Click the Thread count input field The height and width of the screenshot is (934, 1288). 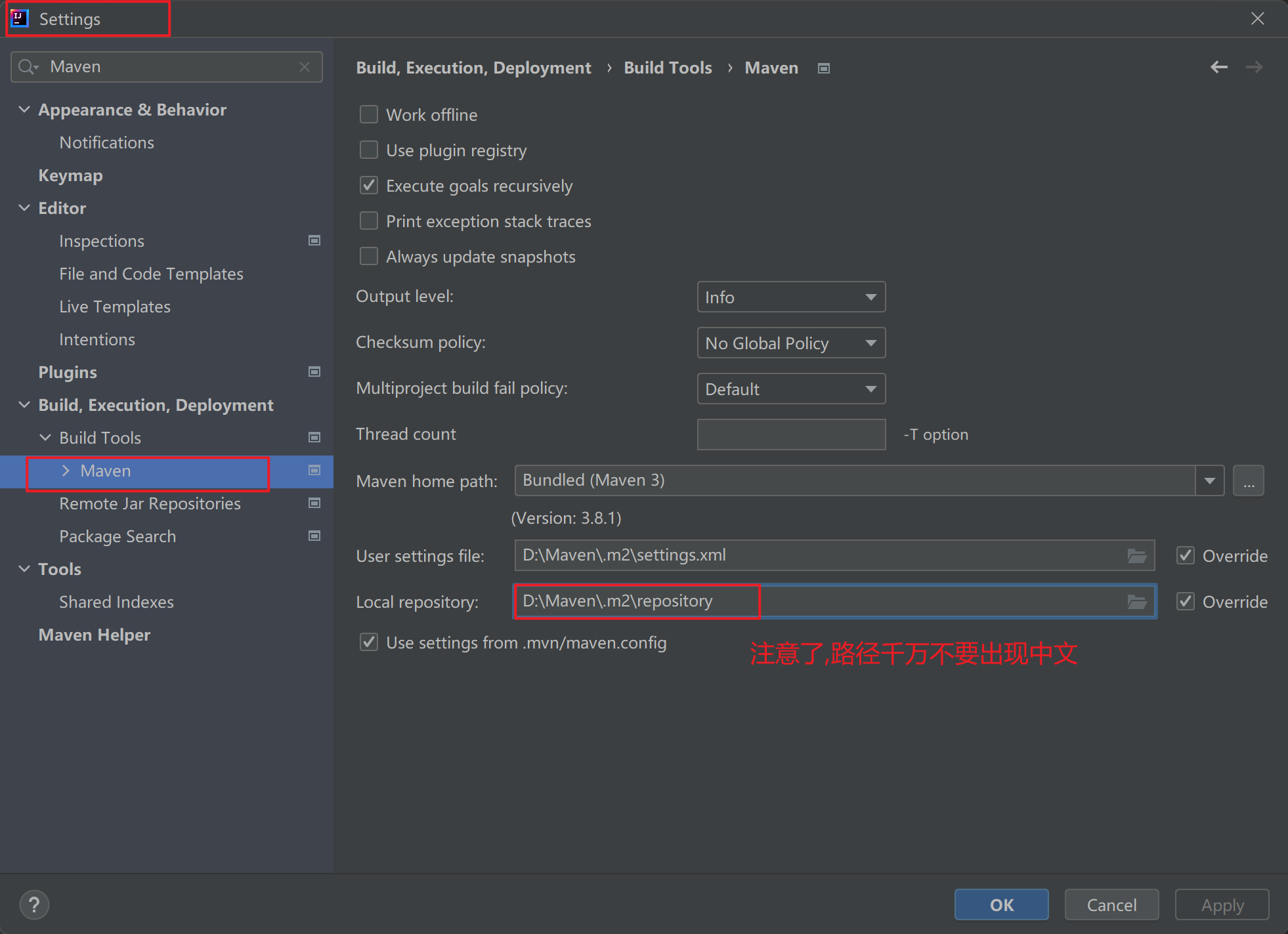point(791,435)
